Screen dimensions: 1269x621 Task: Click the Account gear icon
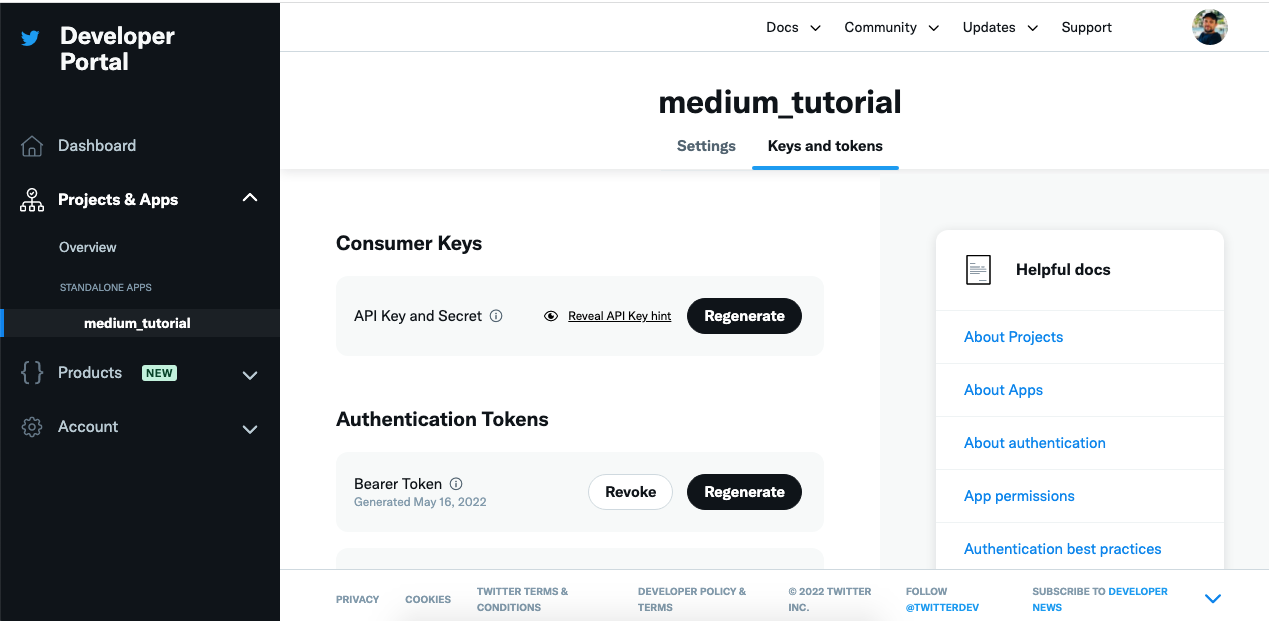pos(32,427)
